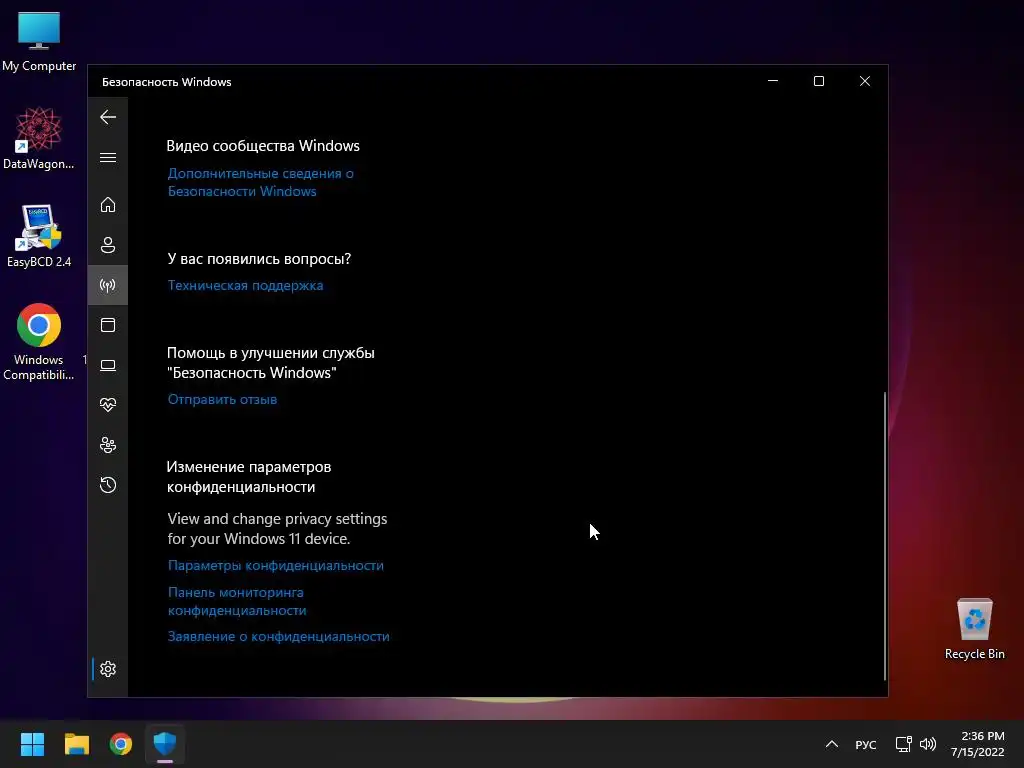
Task: Open Family options icon
Action: pyautogui.click(x=108, y=445)
